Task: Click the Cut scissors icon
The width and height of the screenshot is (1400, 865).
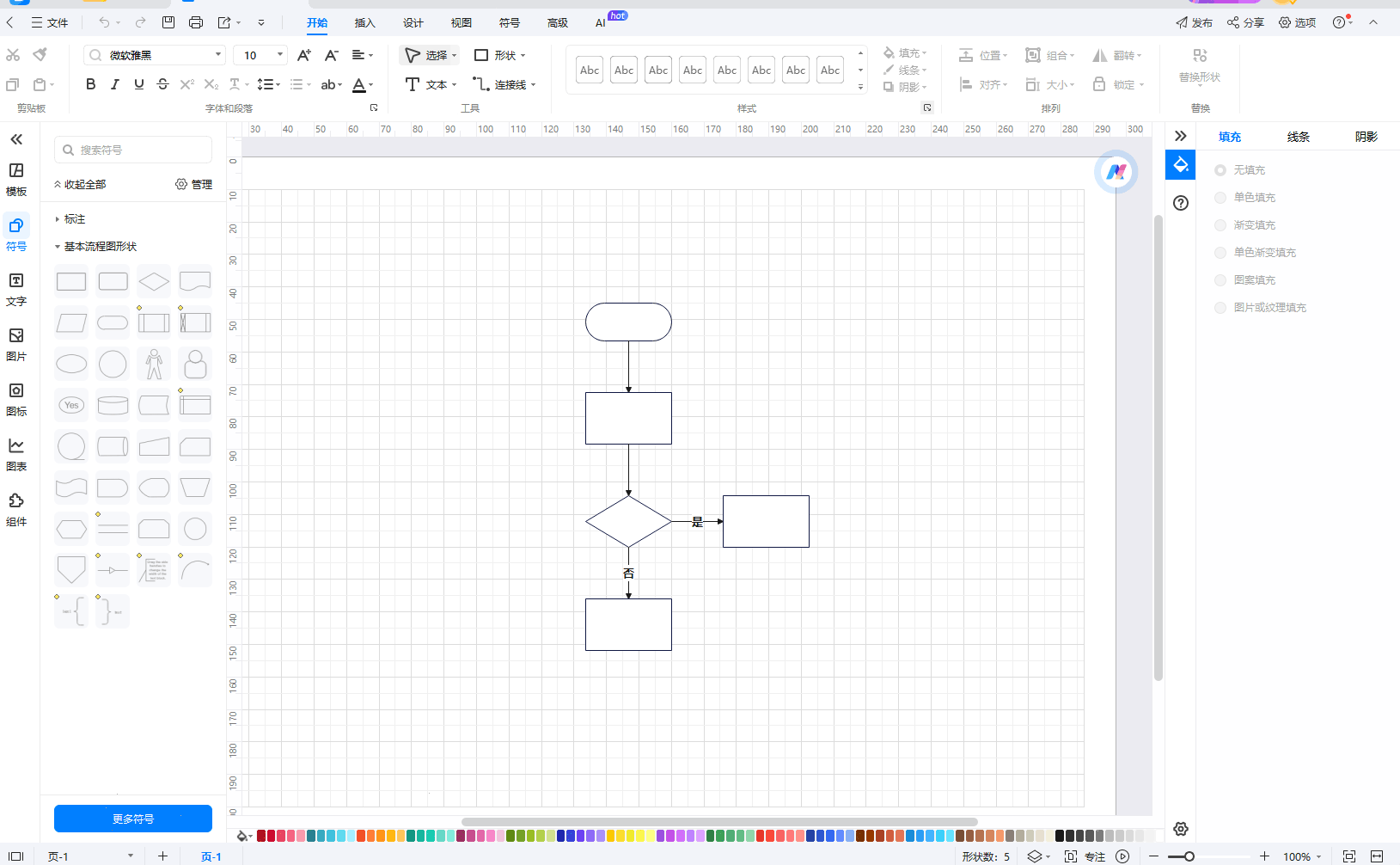Action: [x=13, y=55]
